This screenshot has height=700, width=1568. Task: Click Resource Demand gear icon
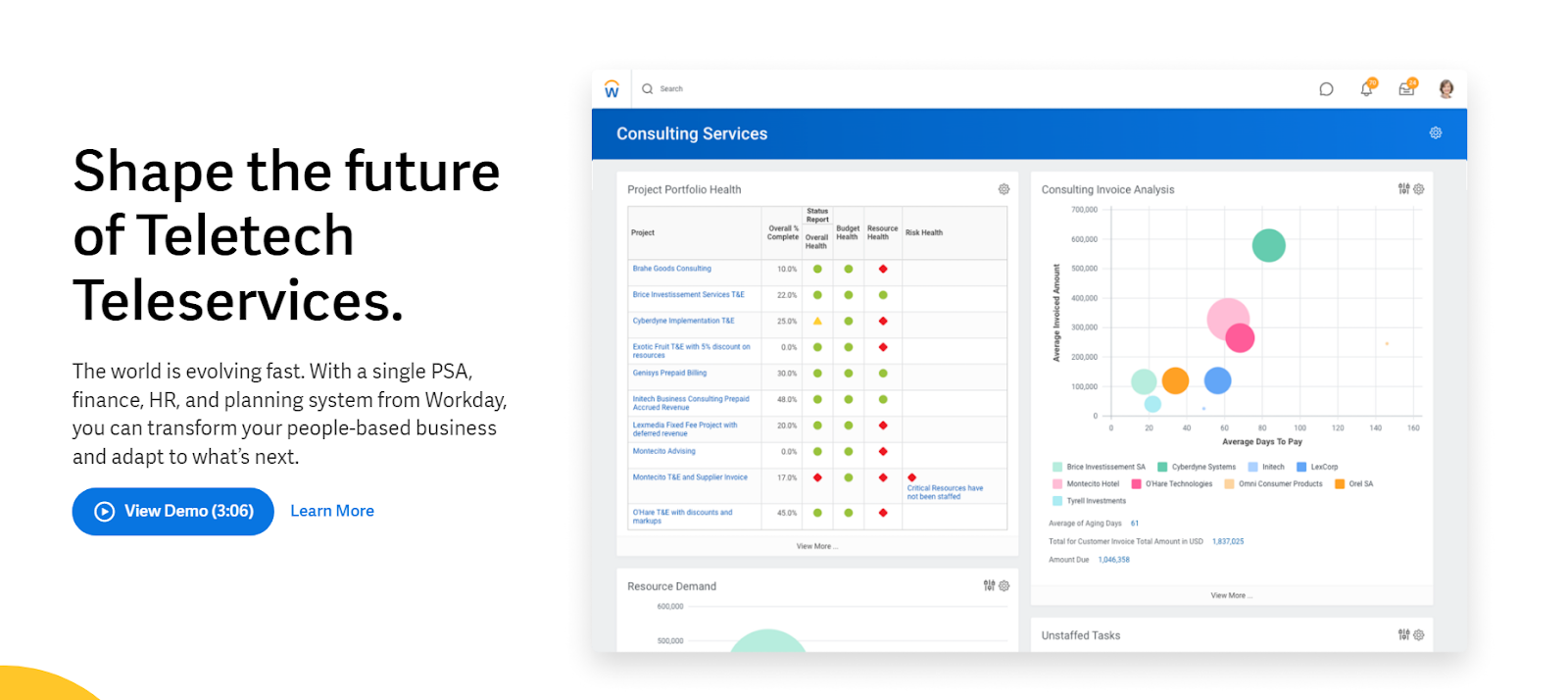click(1004, 586)
